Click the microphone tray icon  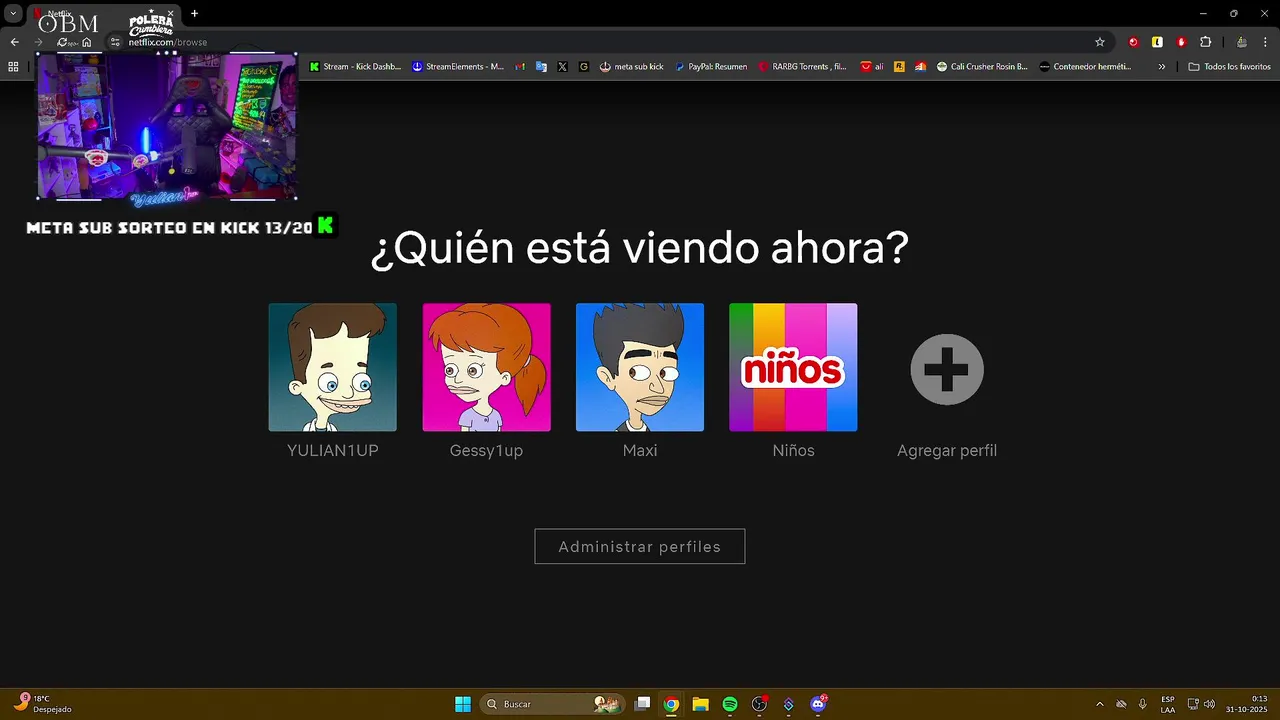pos(1142,704)
